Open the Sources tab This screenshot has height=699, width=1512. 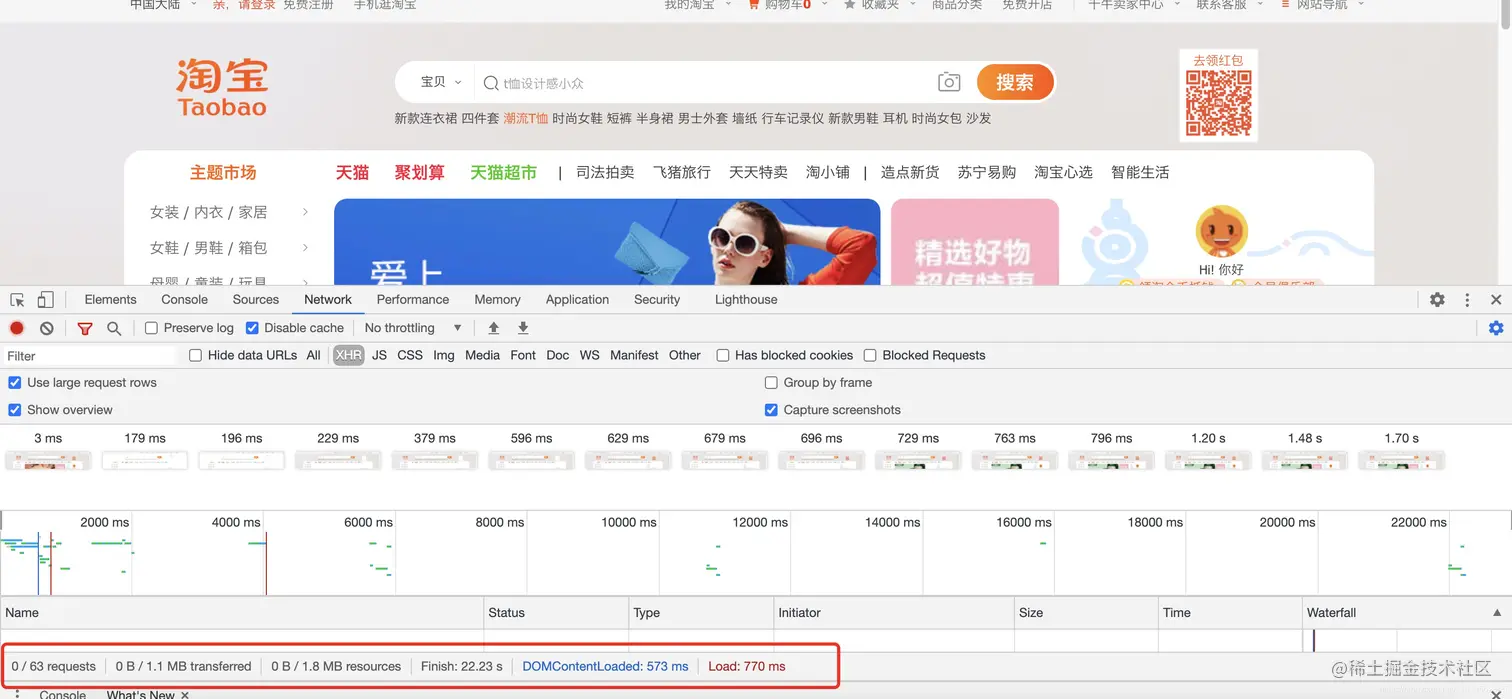(256, 300)
